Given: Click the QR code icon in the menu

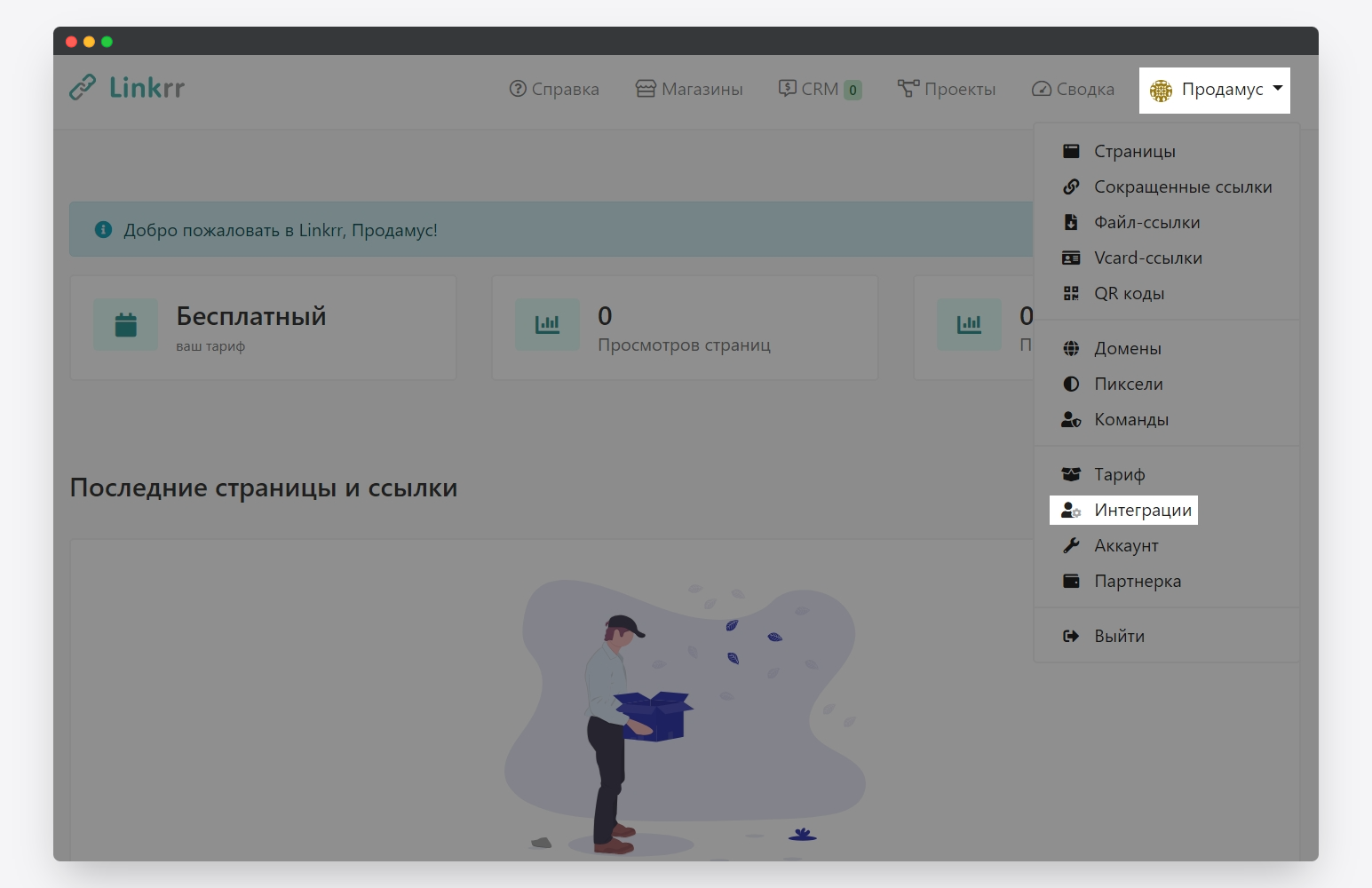Looking at the screenshot, I should pyautogui.click(x=1071, y=294).
